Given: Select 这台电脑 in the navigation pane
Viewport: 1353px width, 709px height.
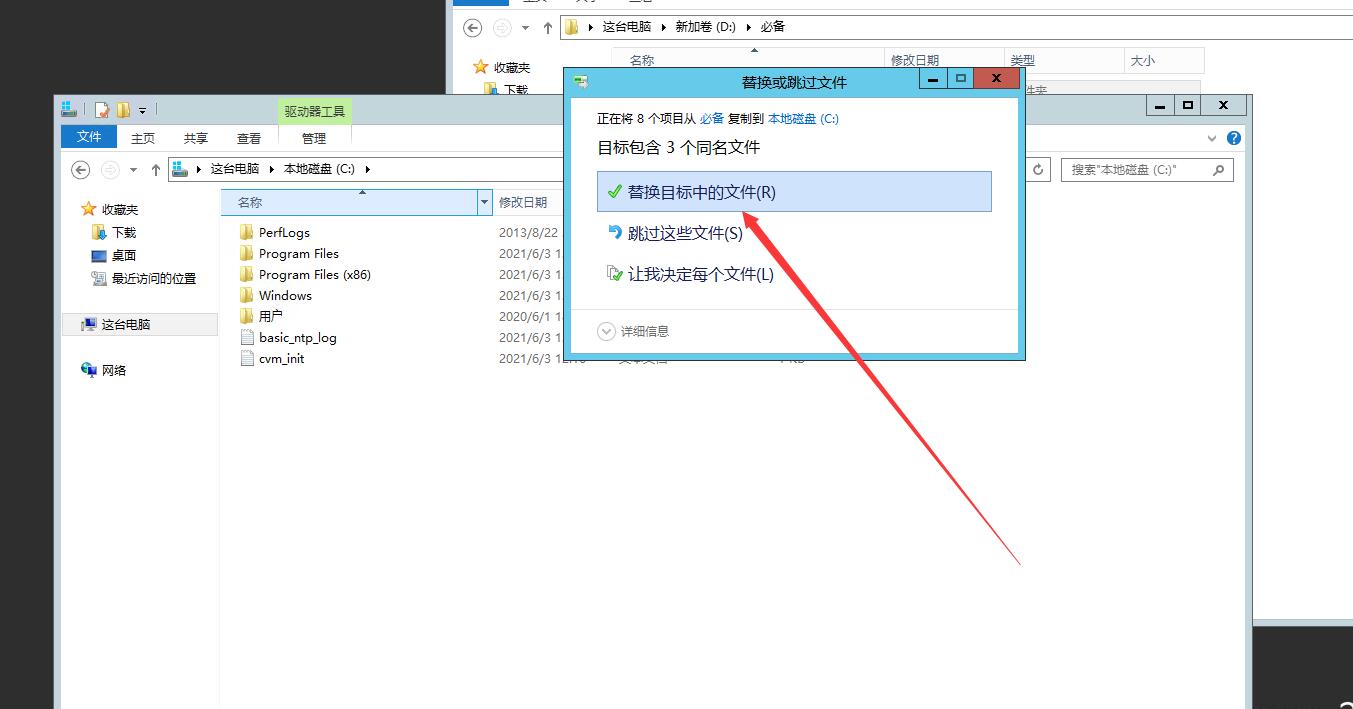Looking at the screenshot, I should point(125,324).
